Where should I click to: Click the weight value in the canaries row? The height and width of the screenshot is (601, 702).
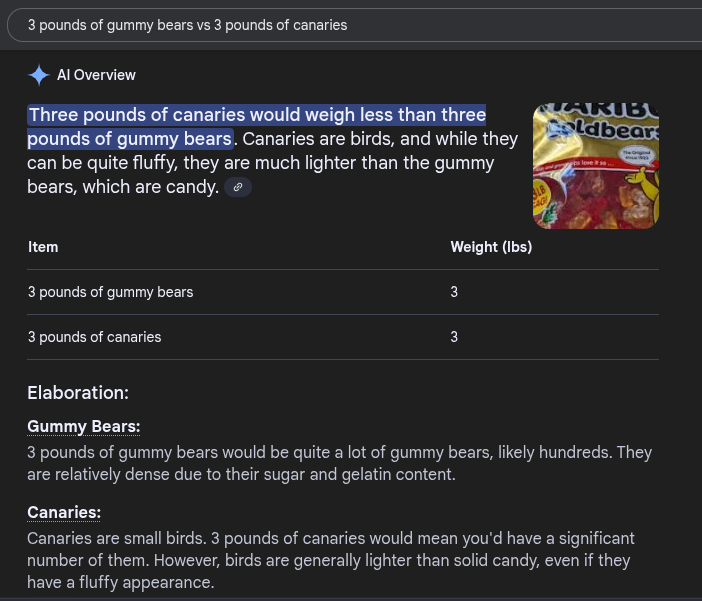point(454,337)
